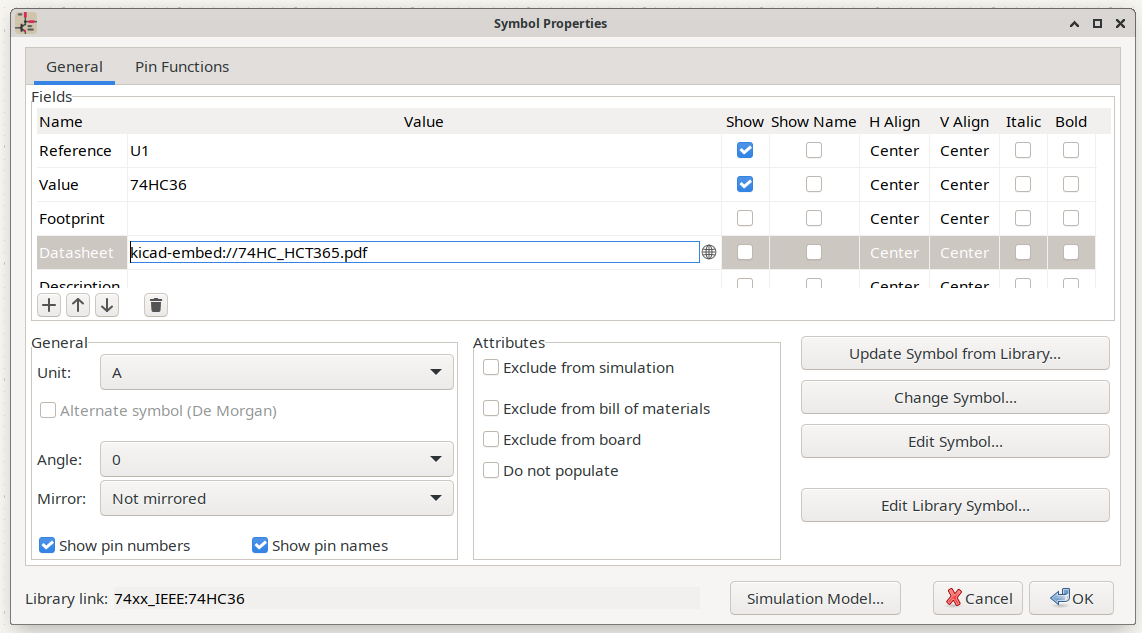
Task: Switch to the Pin Functions tab
Action: coord(182,67)
